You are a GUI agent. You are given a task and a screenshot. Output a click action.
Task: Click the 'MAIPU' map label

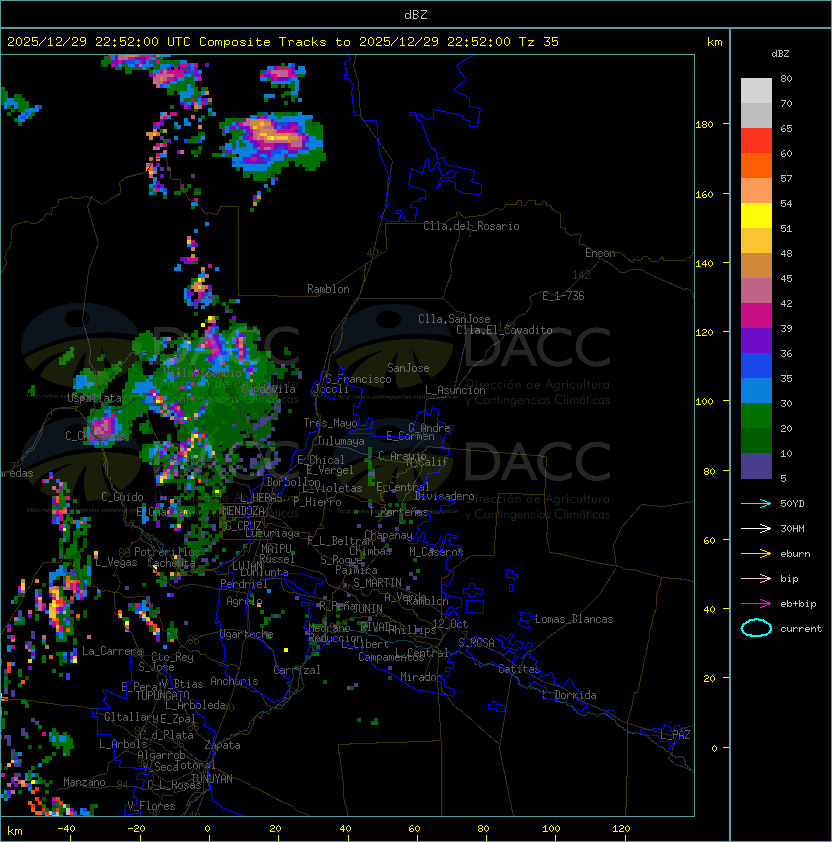pyautogui.click(x=276, y=549)
